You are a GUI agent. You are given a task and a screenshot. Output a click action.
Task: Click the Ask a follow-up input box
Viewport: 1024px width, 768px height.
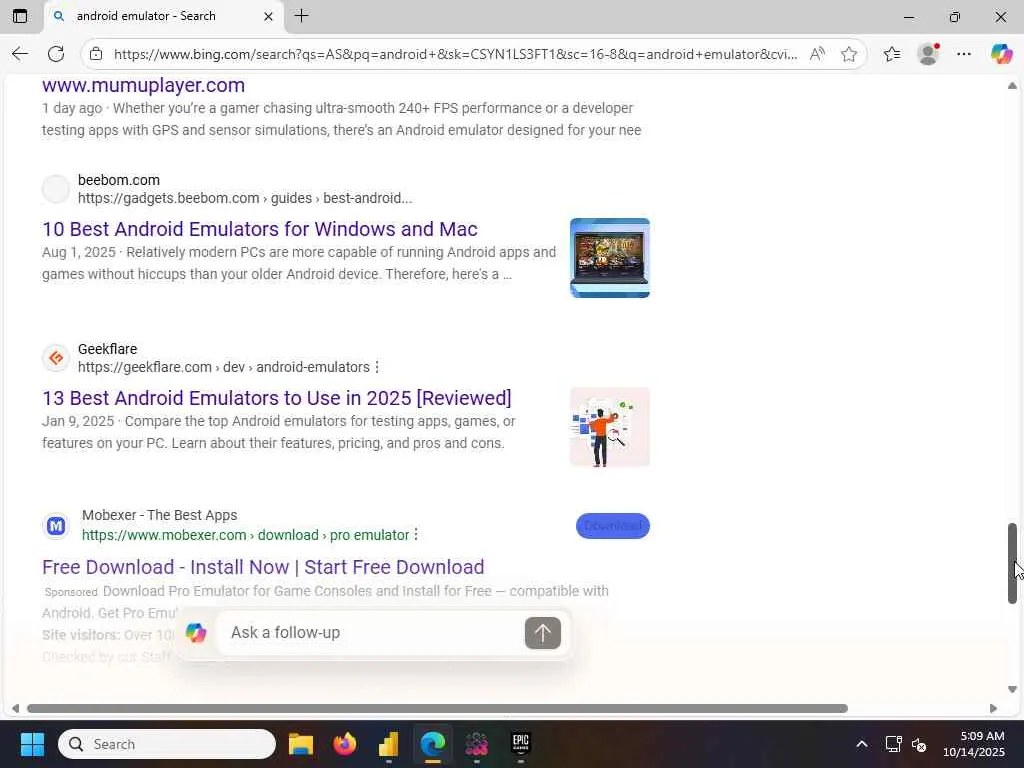(372, 633)
